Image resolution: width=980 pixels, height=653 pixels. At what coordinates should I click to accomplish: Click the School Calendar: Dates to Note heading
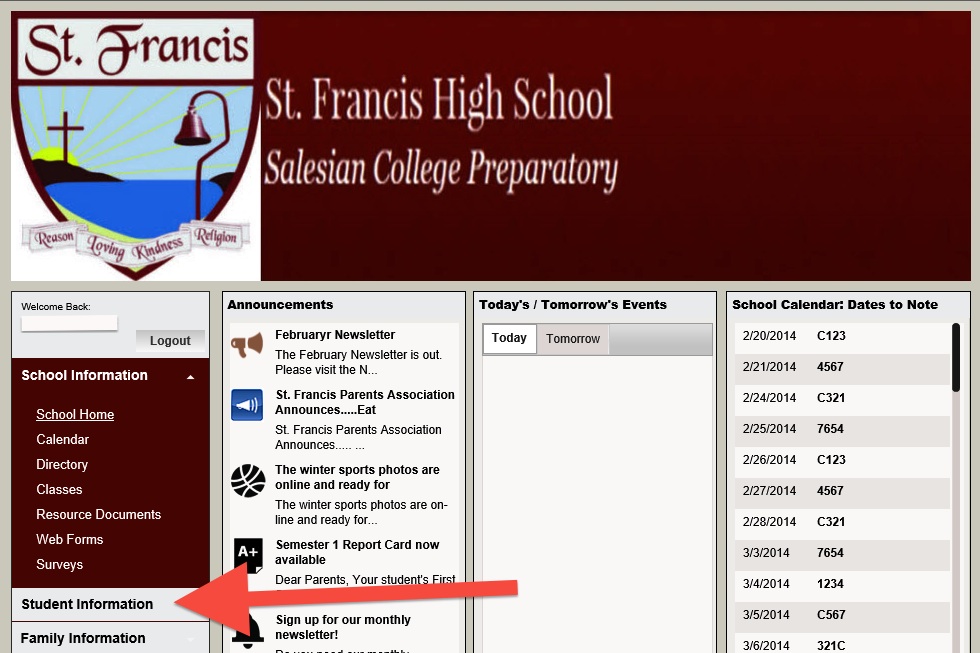pyautogui.click(x=835, y=304)
